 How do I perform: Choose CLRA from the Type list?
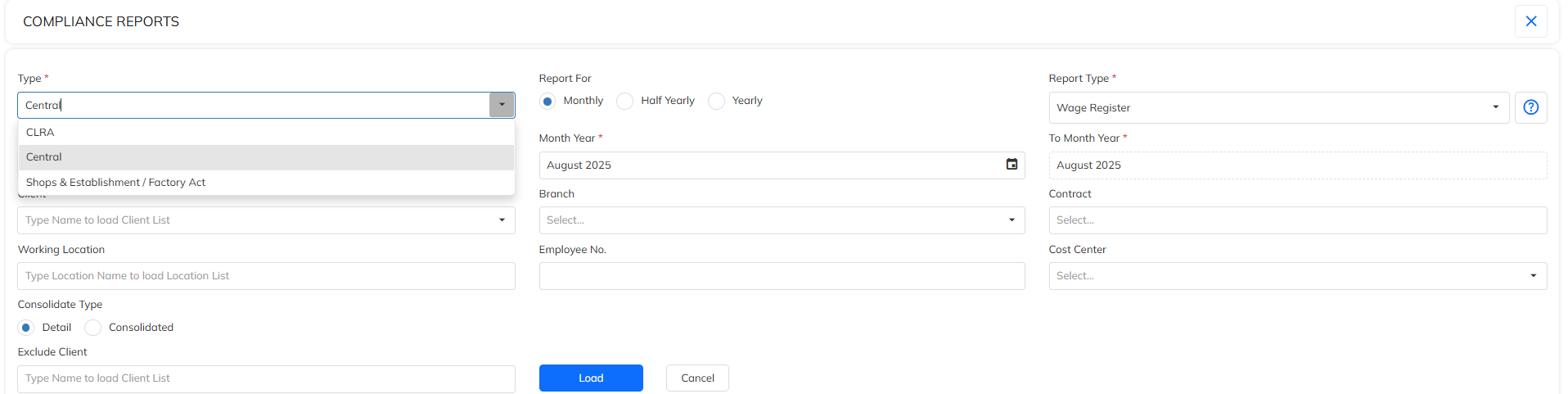point(40,133)
